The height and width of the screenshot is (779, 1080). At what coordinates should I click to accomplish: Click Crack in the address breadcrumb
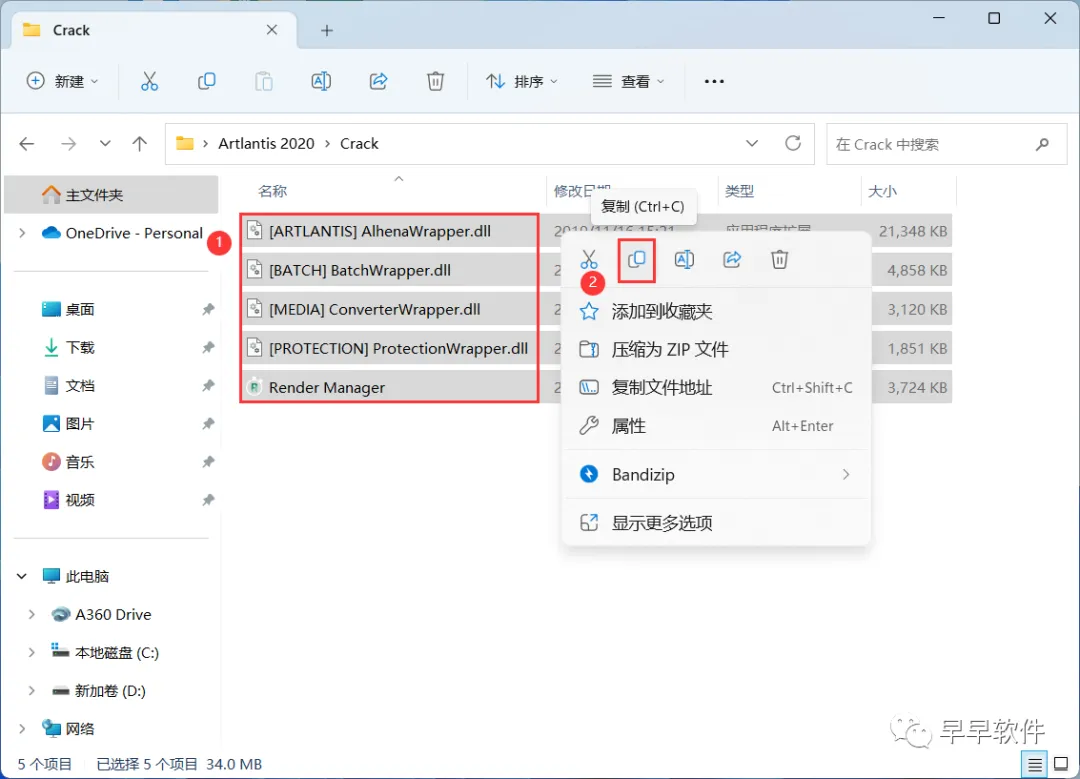359,143
